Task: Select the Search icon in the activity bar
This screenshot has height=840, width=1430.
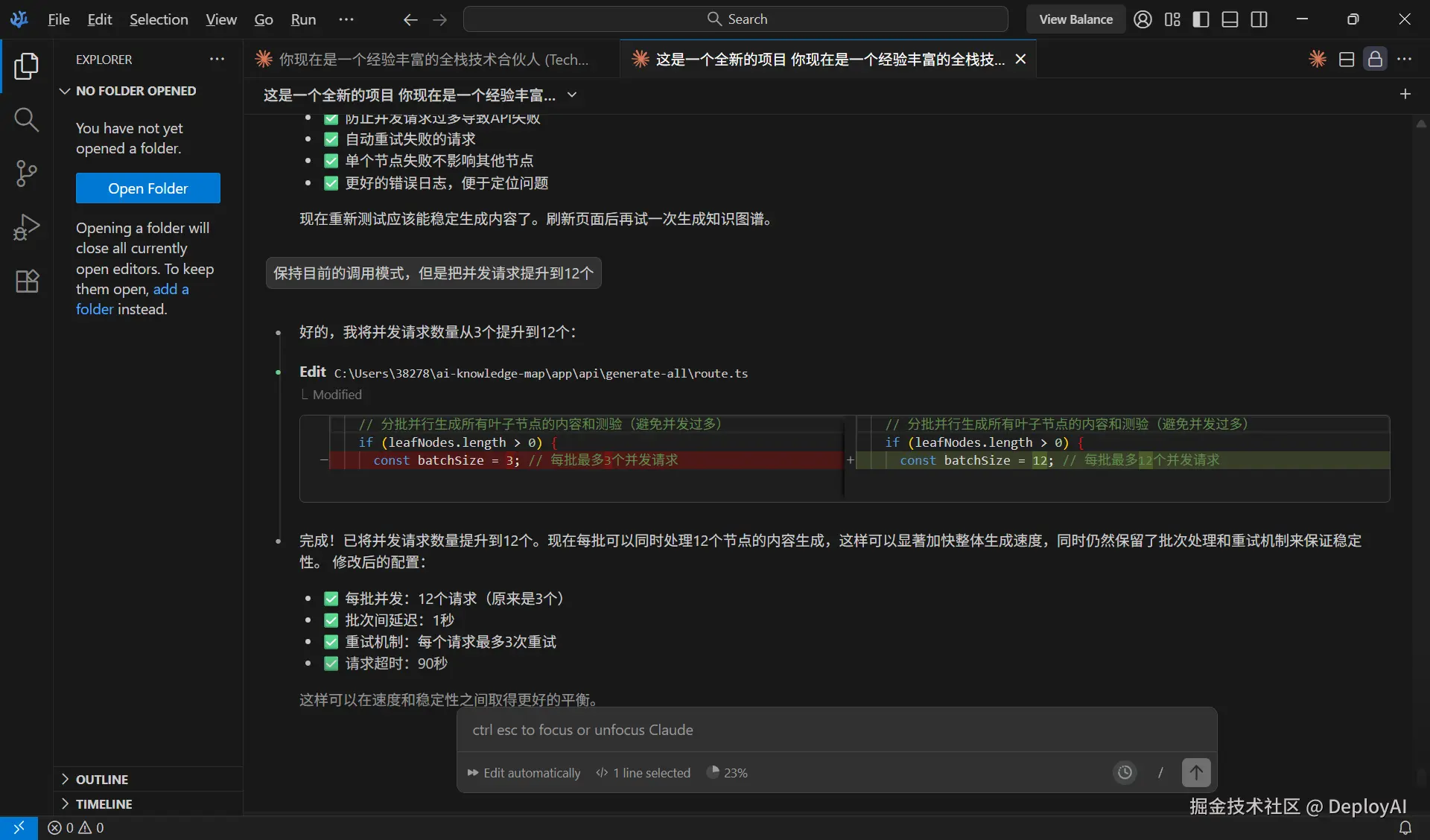Action: click(27, 119)
